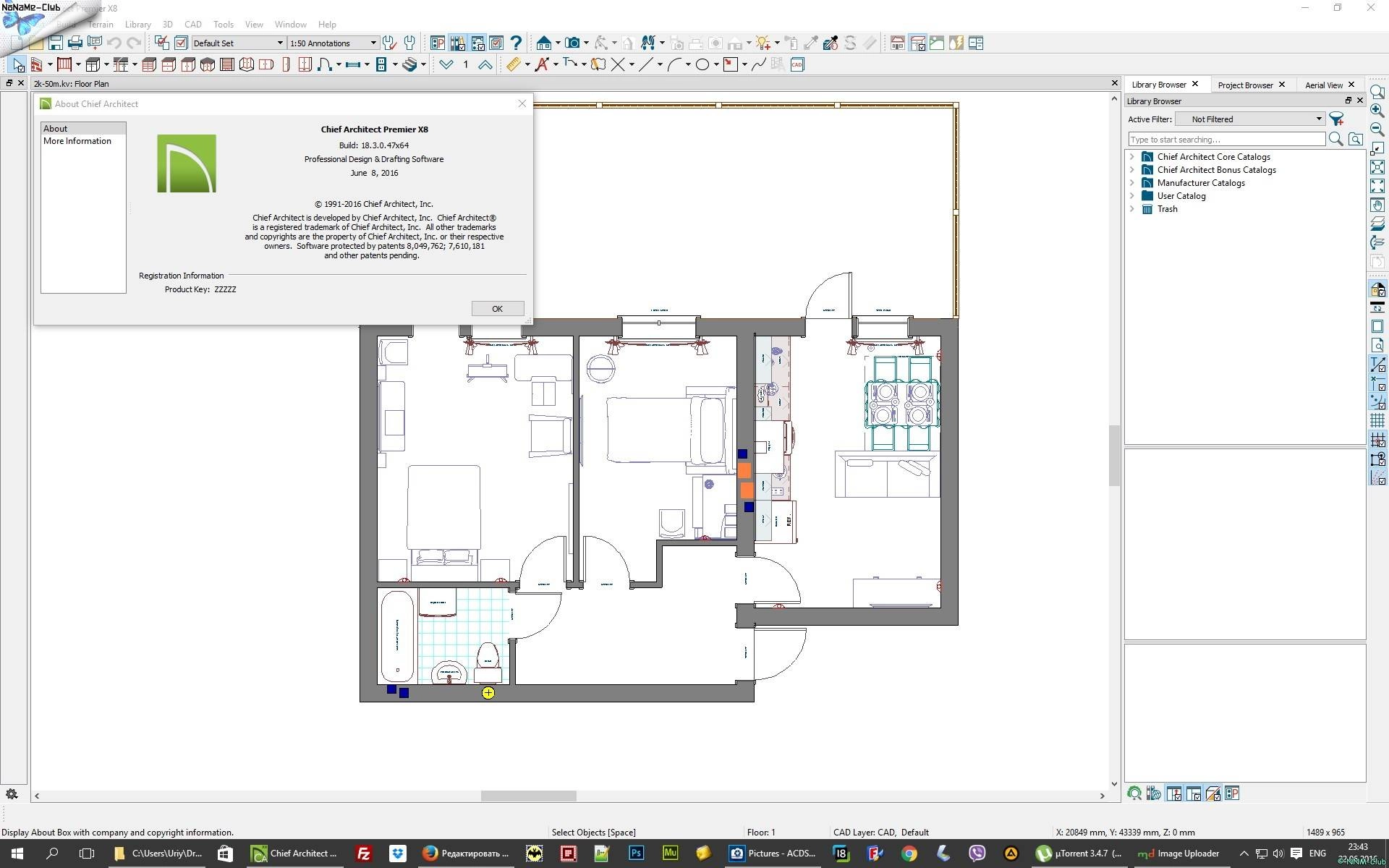Click the Up One Floor chevron
Viewport: 1389px width, 868px height.
(x=485, y=65)
